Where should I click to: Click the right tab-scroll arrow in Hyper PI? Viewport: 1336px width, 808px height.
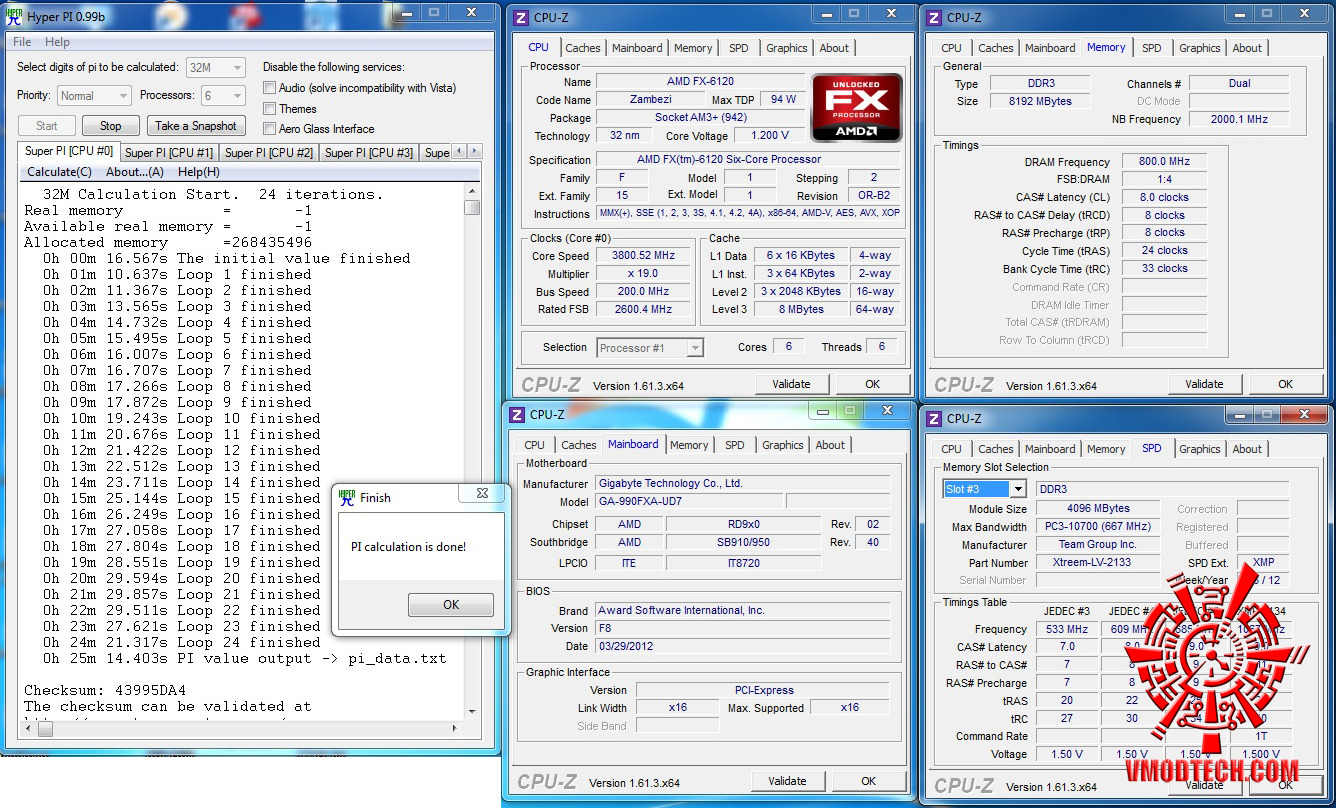click(x=474, y=152)
